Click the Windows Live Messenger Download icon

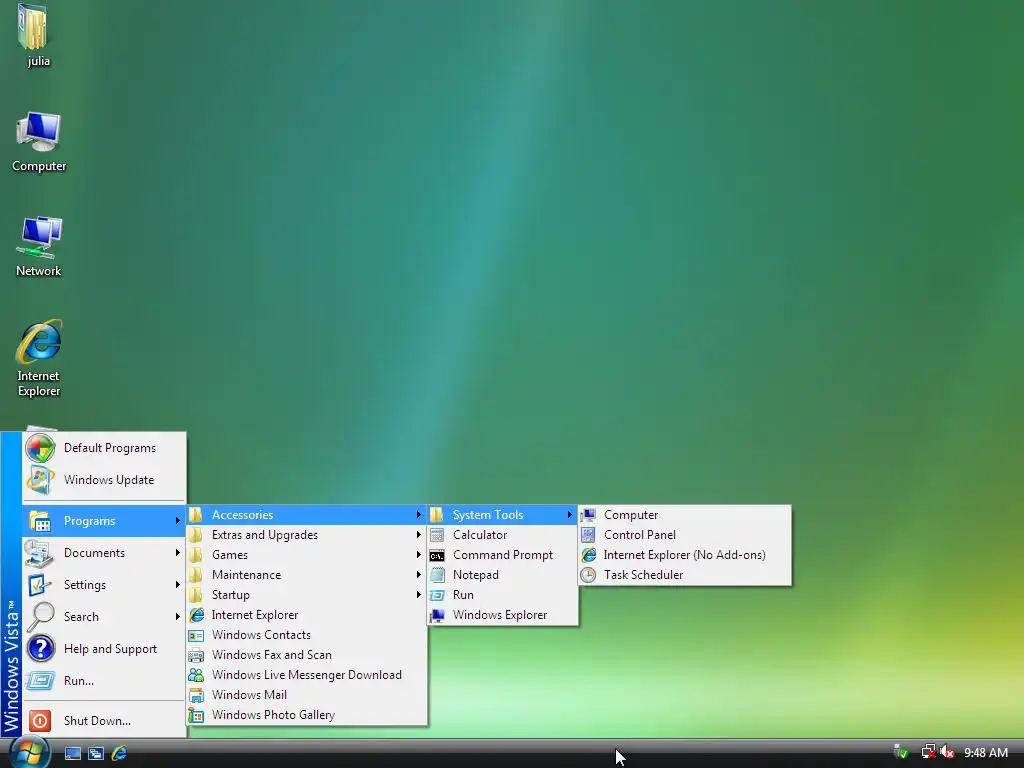196,675
